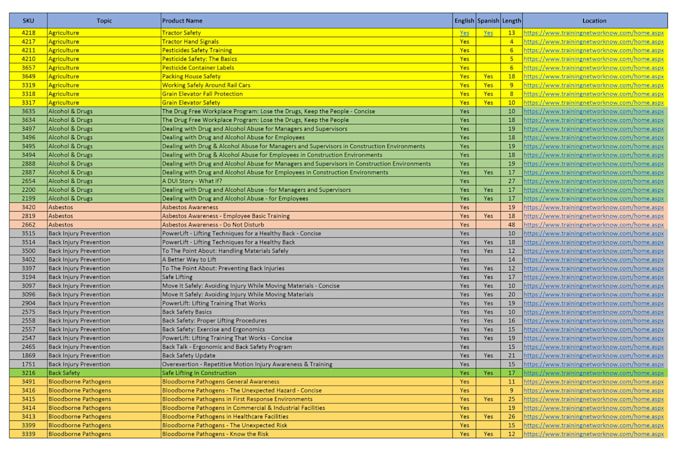
Task: Select the A DUI Story - What If? cell
Action: coord(307,181)
